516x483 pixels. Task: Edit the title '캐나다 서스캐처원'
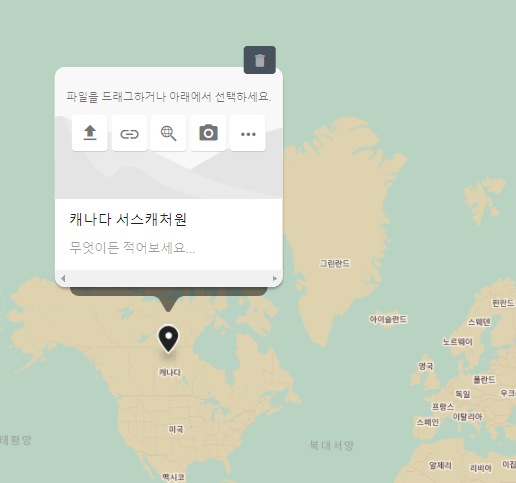[x=128, y=220]
